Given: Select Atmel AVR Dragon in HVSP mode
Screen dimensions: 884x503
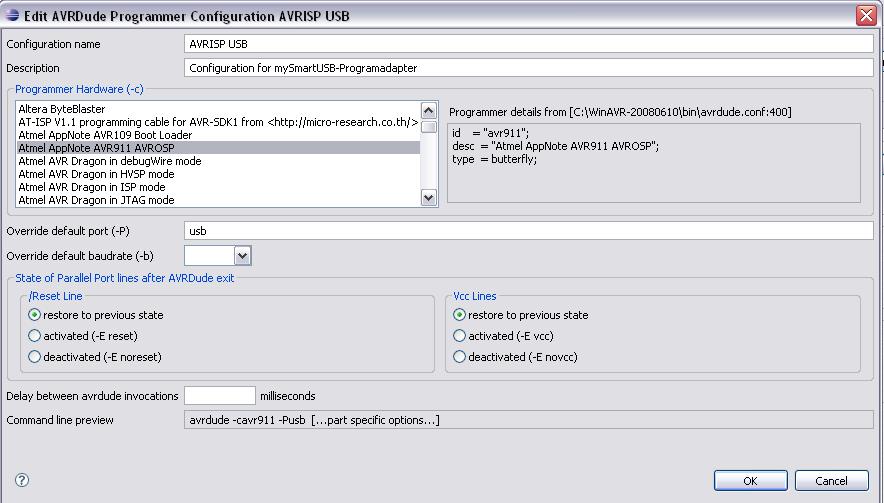Looking at the screenshot, I should click(219, 174).
